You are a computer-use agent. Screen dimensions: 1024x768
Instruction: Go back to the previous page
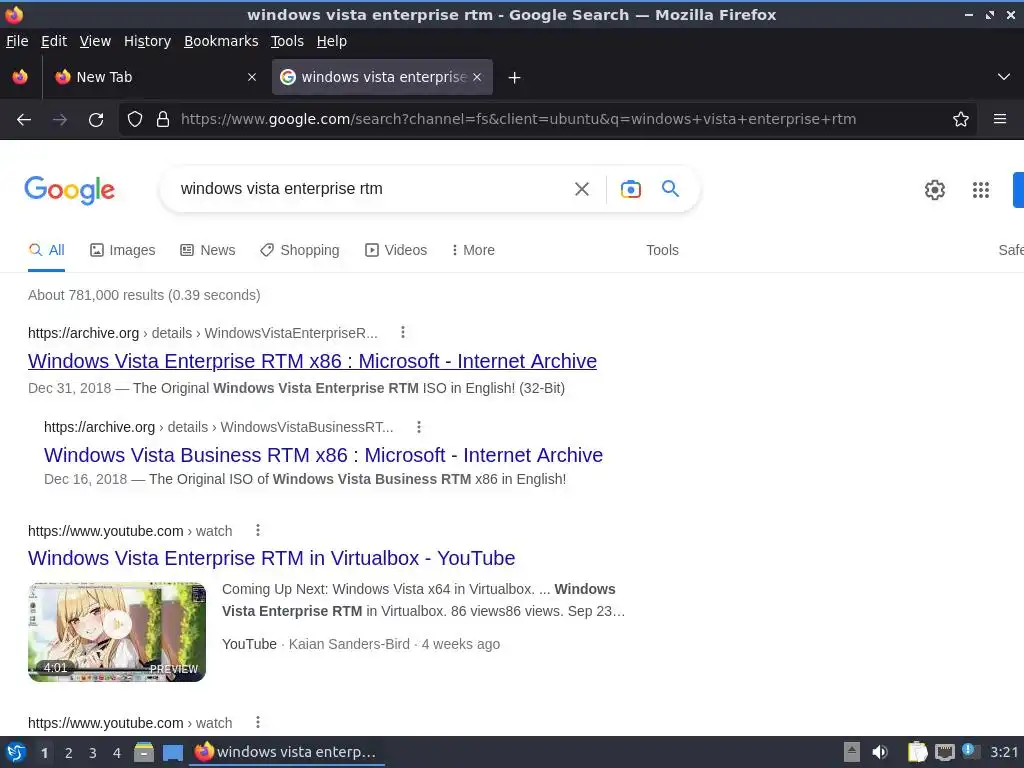(x=24, y=120)
